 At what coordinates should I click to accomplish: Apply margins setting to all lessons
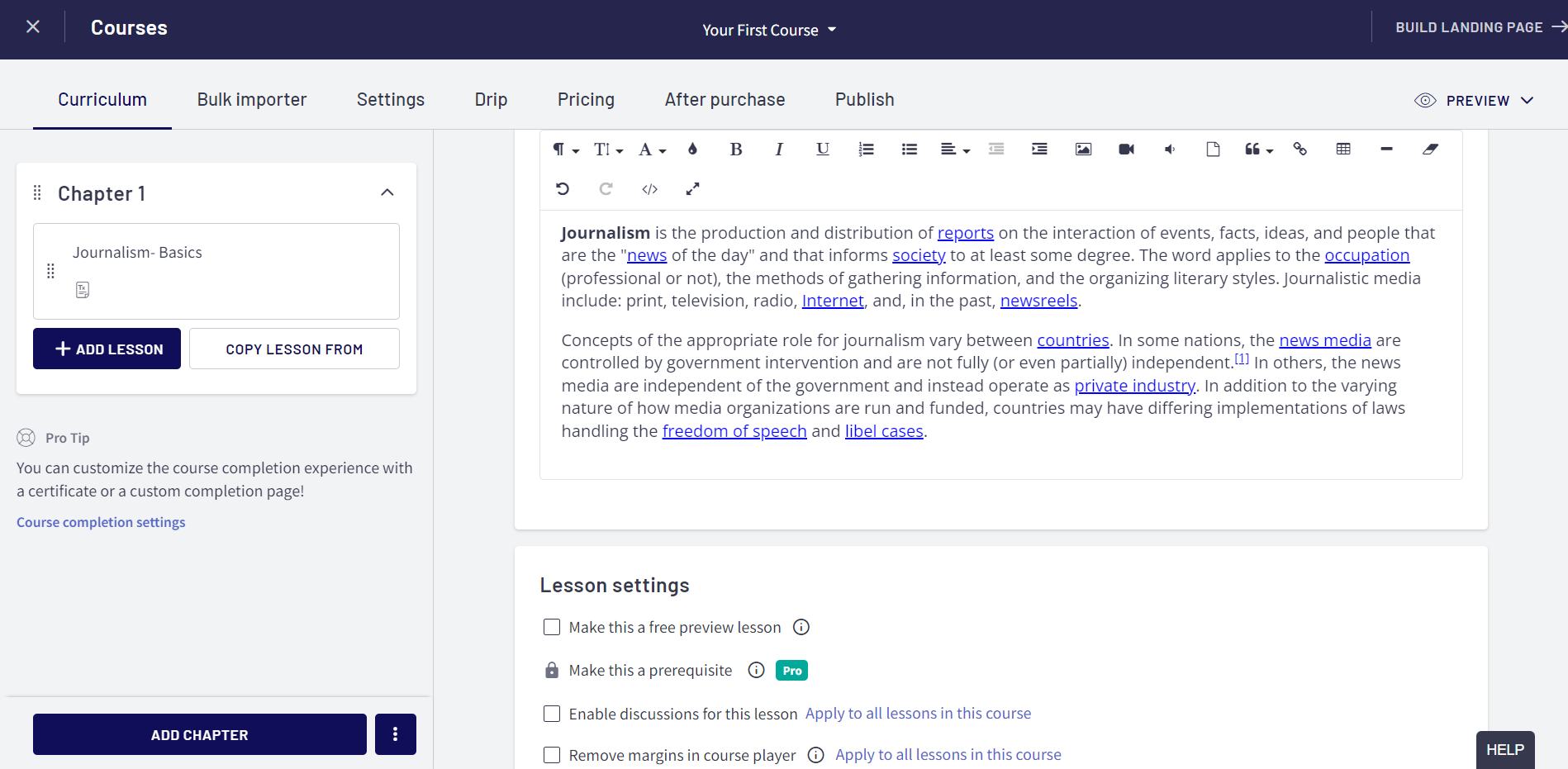pos(948,755)
